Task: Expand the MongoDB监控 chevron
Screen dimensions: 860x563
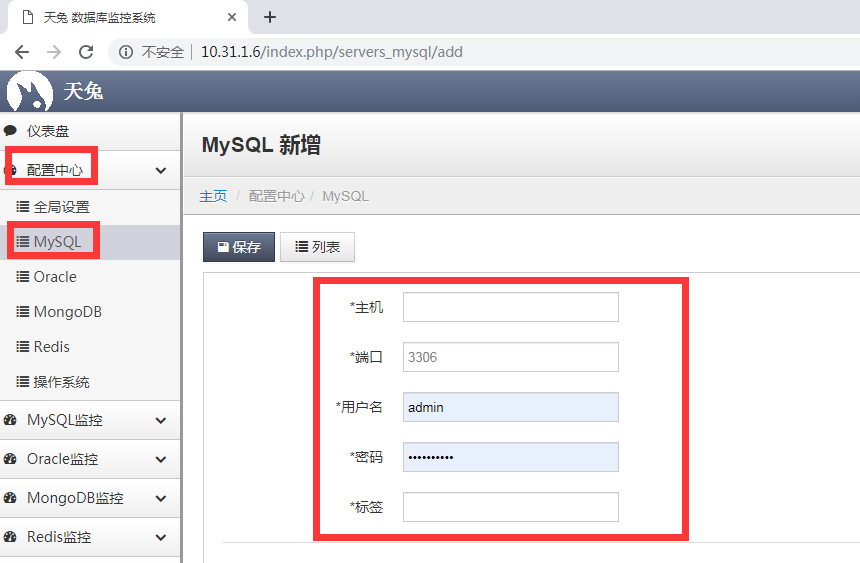Action: tap(161, 499)
